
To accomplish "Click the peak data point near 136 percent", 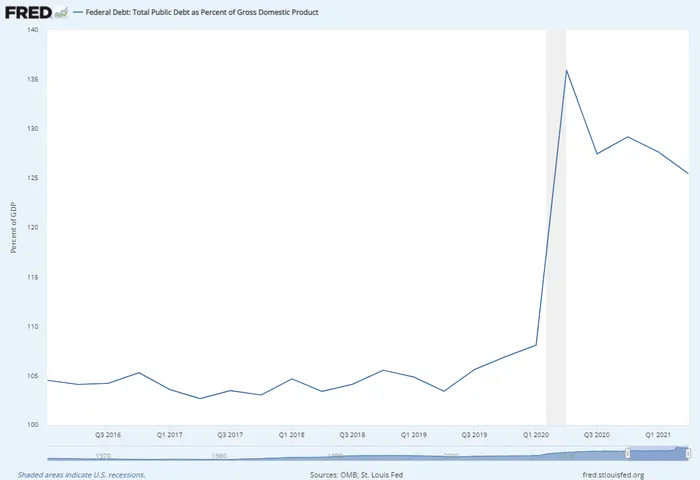I will 566,70.
